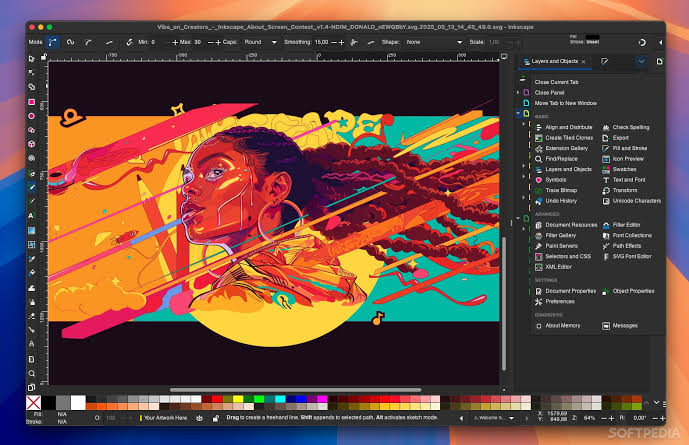Select the Tweak tool

[x=31, y=288]
